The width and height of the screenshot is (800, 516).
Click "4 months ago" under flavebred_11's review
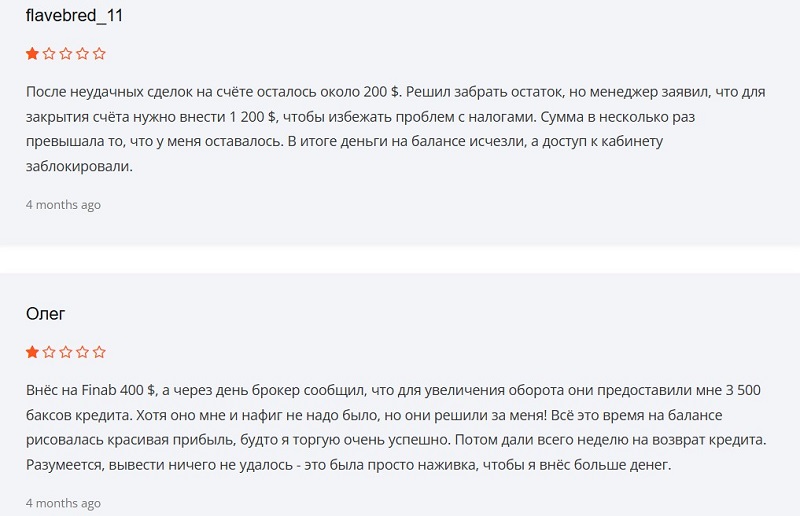tap(63, 205)
